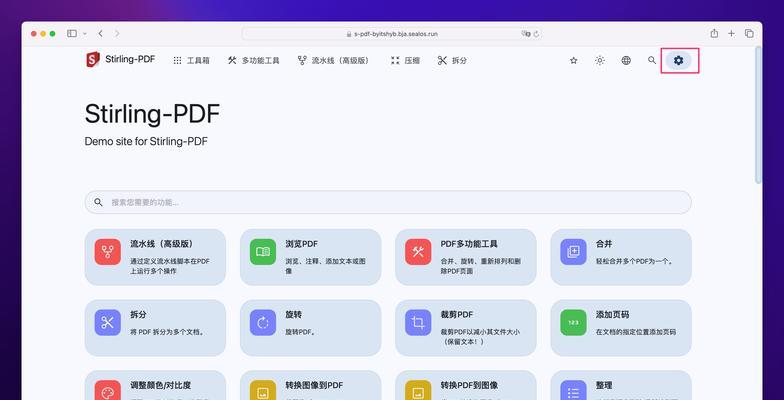This screenshot has height=400, width=784.
Task: Click the 旋转 card rotate icon
Action: 263,322
